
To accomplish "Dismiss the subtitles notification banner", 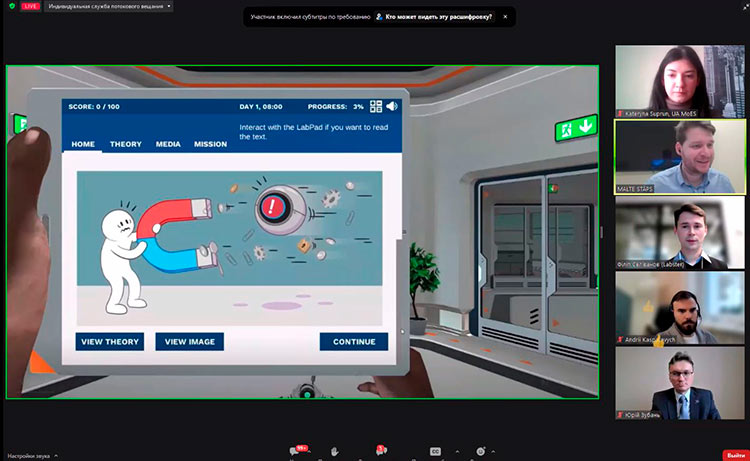I will coord(505,17).
